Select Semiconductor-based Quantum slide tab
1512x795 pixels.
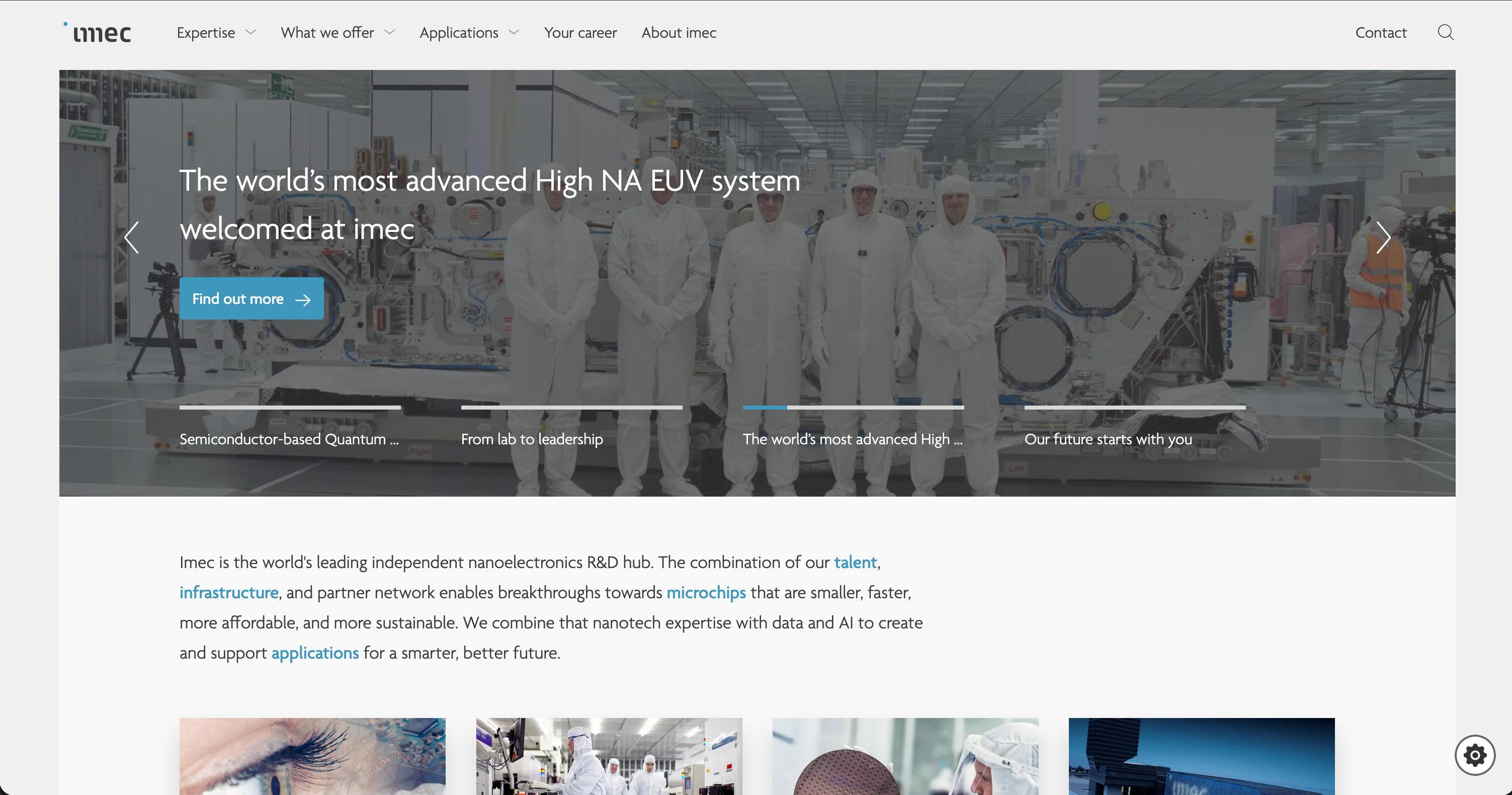(289, 439)
